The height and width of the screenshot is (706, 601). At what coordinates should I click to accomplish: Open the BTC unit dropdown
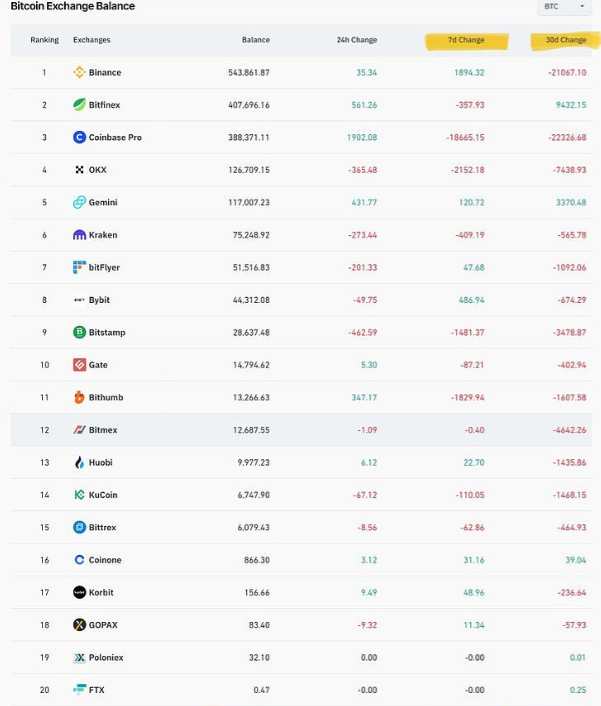(564, 7)
